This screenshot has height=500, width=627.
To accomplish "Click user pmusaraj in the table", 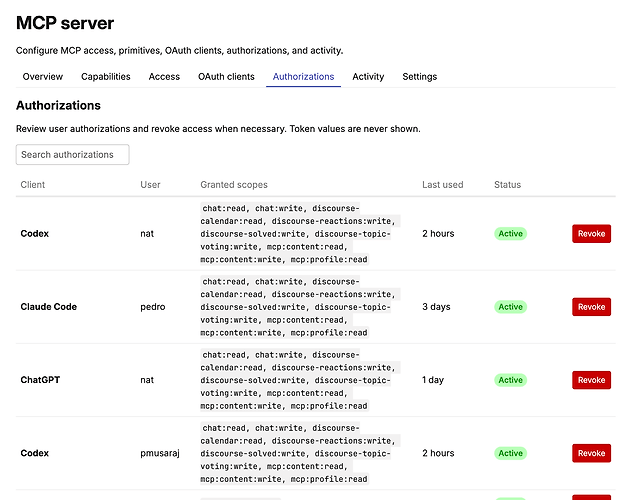I will [x=160, y=453].
